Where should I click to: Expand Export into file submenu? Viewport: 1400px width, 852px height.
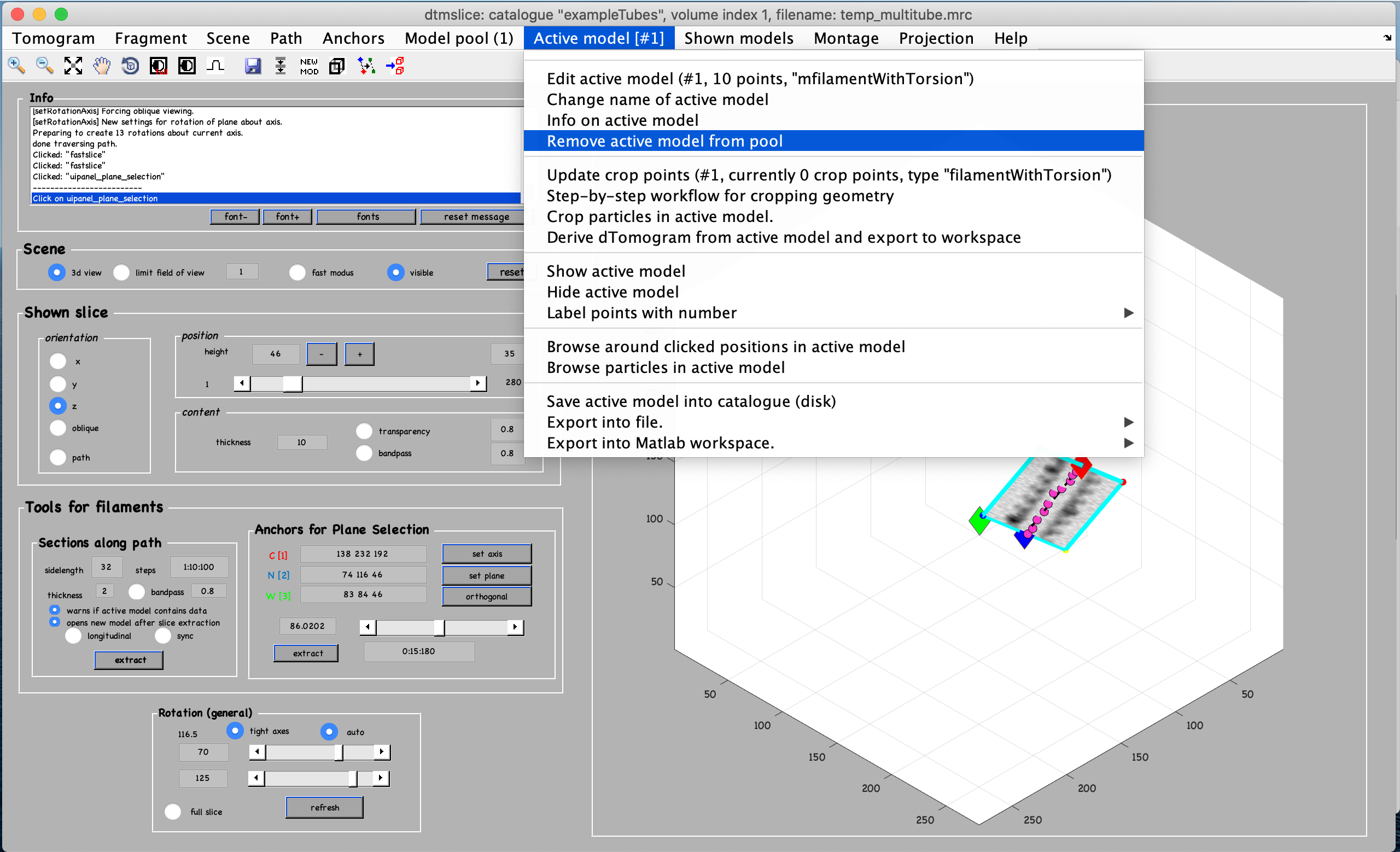click(x=833, y=422)
